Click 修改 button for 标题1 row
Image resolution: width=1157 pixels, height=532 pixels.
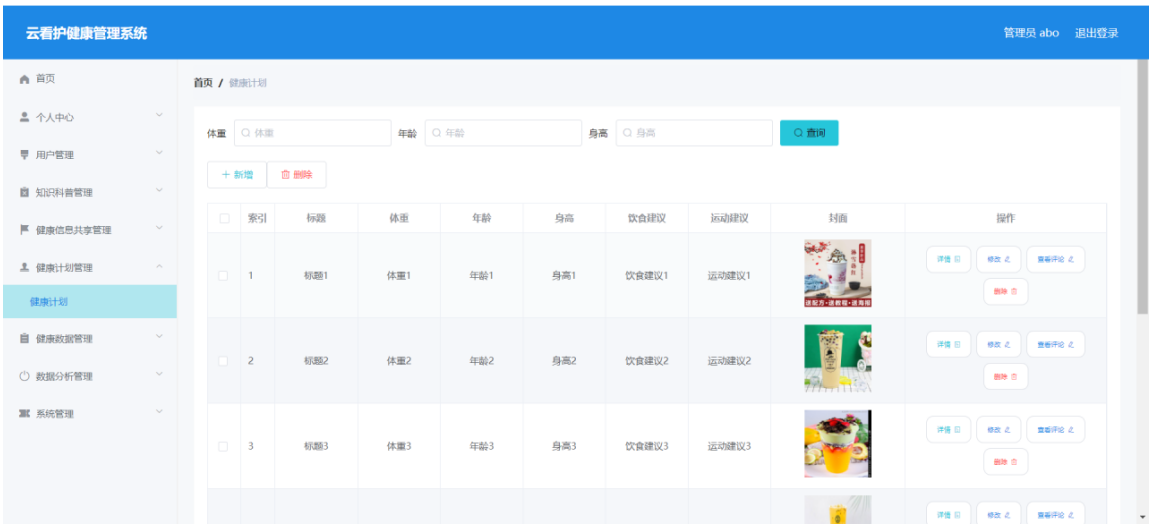tap(998, 260)
